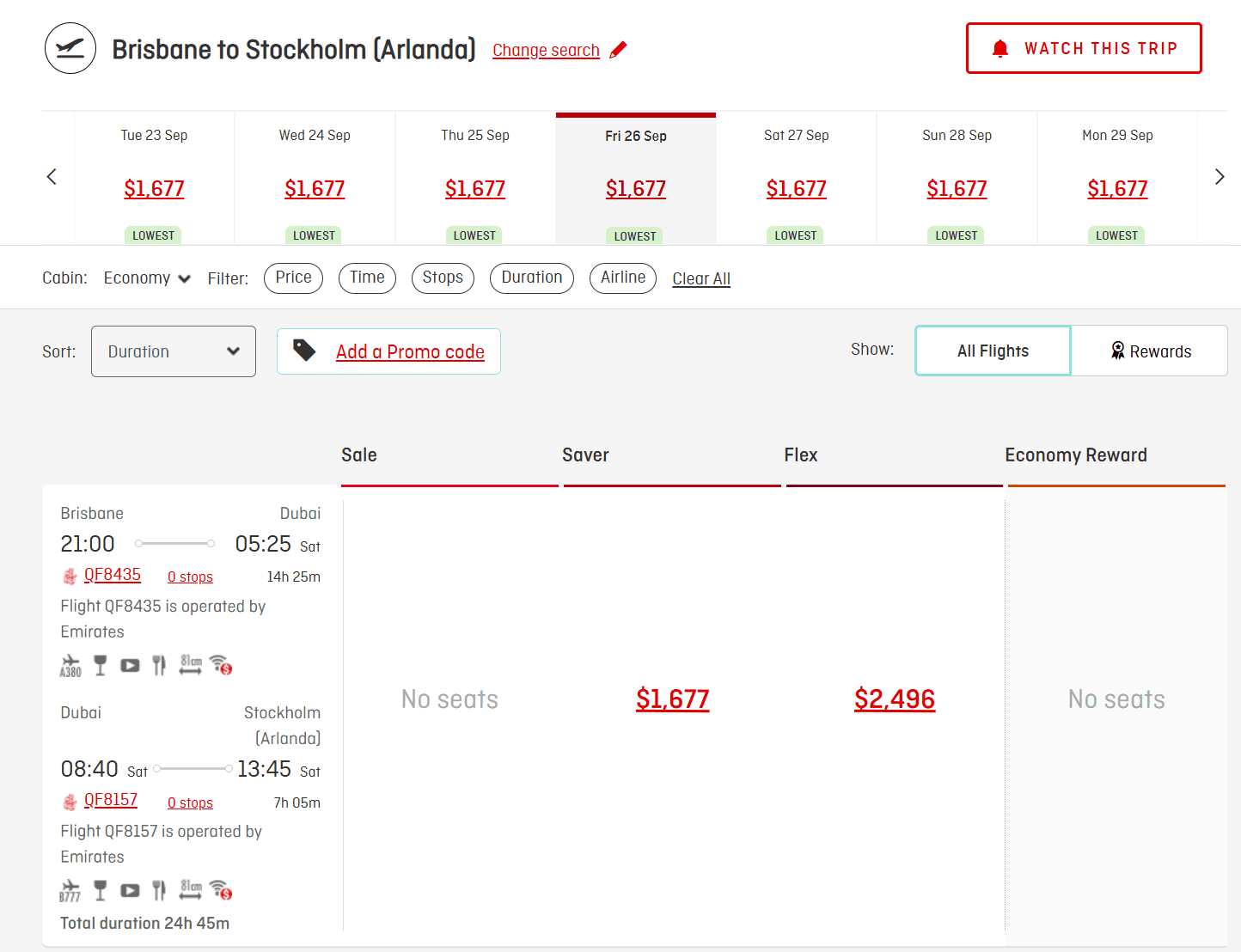Expand more dates with the right arrow chevron
This screenshot has width=1241, height=952.
click(1220, 176)
